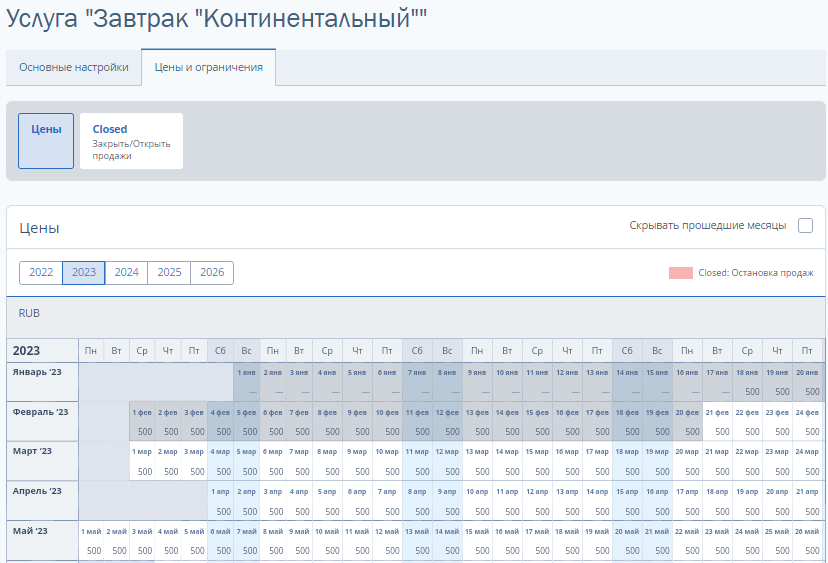This screenshot has height=563, width=828.
Task: Select the 1 мар price cell
Action: click(x=142, y=461)
